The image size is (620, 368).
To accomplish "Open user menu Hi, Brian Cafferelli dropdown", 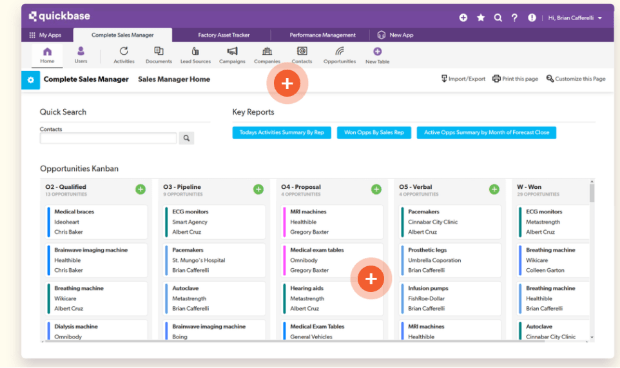I will tap(575, 18).
